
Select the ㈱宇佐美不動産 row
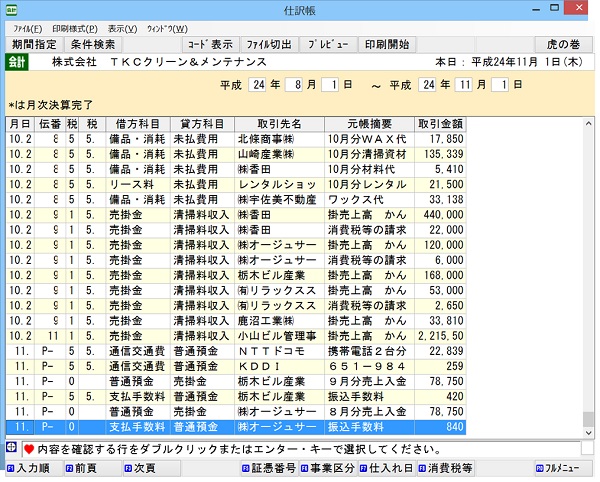[236, 199]
